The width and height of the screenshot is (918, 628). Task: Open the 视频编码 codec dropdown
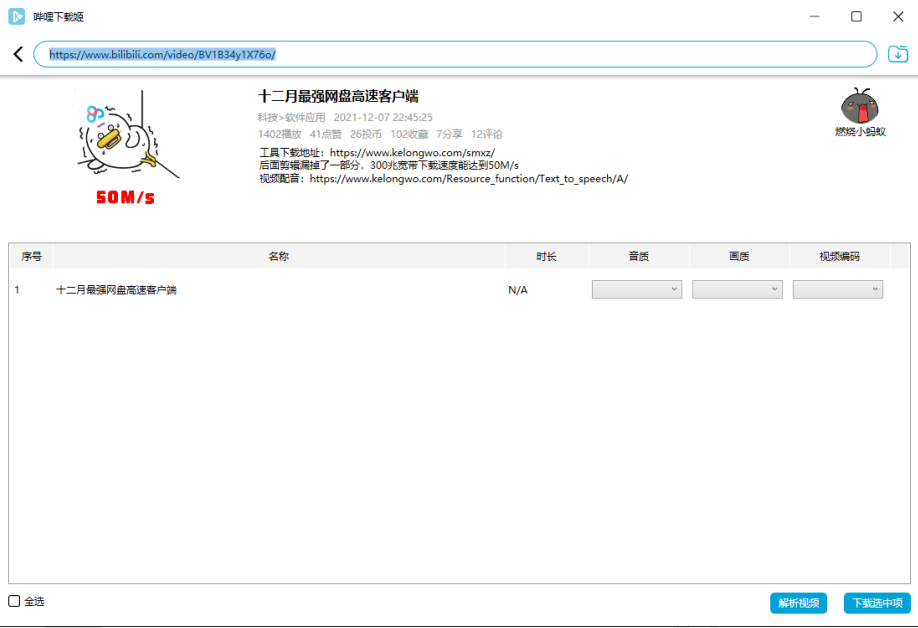point(838,289)
